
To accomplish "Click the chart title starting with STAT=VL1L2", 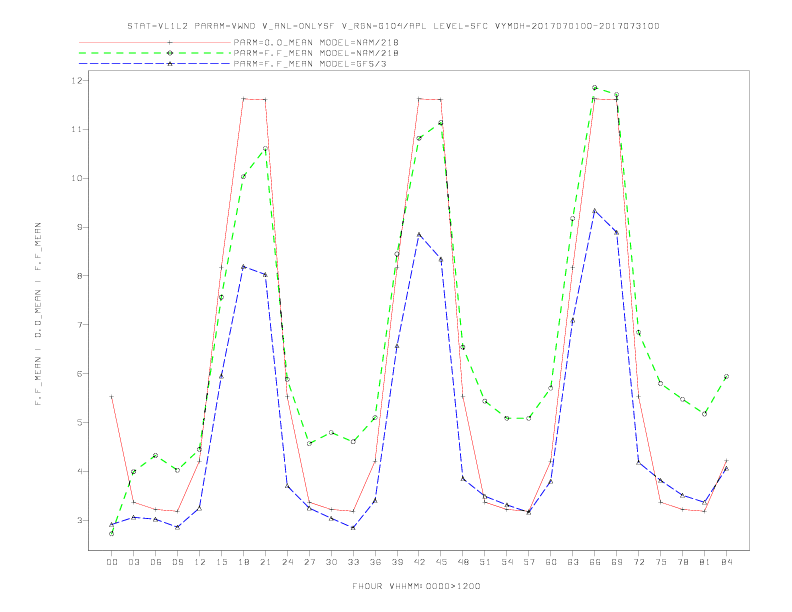I will click(x=393, y=26).
